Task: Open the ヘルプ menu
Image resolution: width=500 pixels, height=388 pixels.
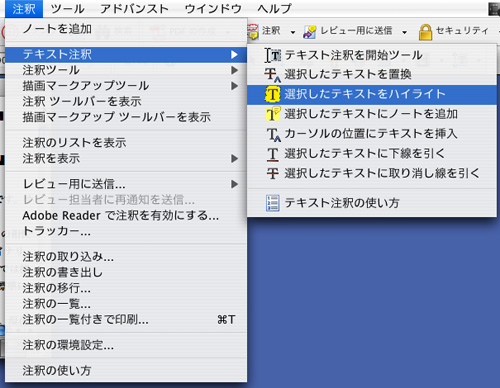Action: tap(274, 9)
